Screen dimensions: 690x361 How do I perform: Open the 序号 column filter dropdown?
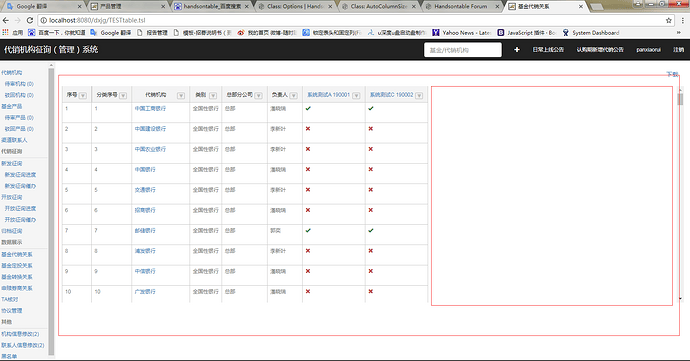[x=83, y=96]
